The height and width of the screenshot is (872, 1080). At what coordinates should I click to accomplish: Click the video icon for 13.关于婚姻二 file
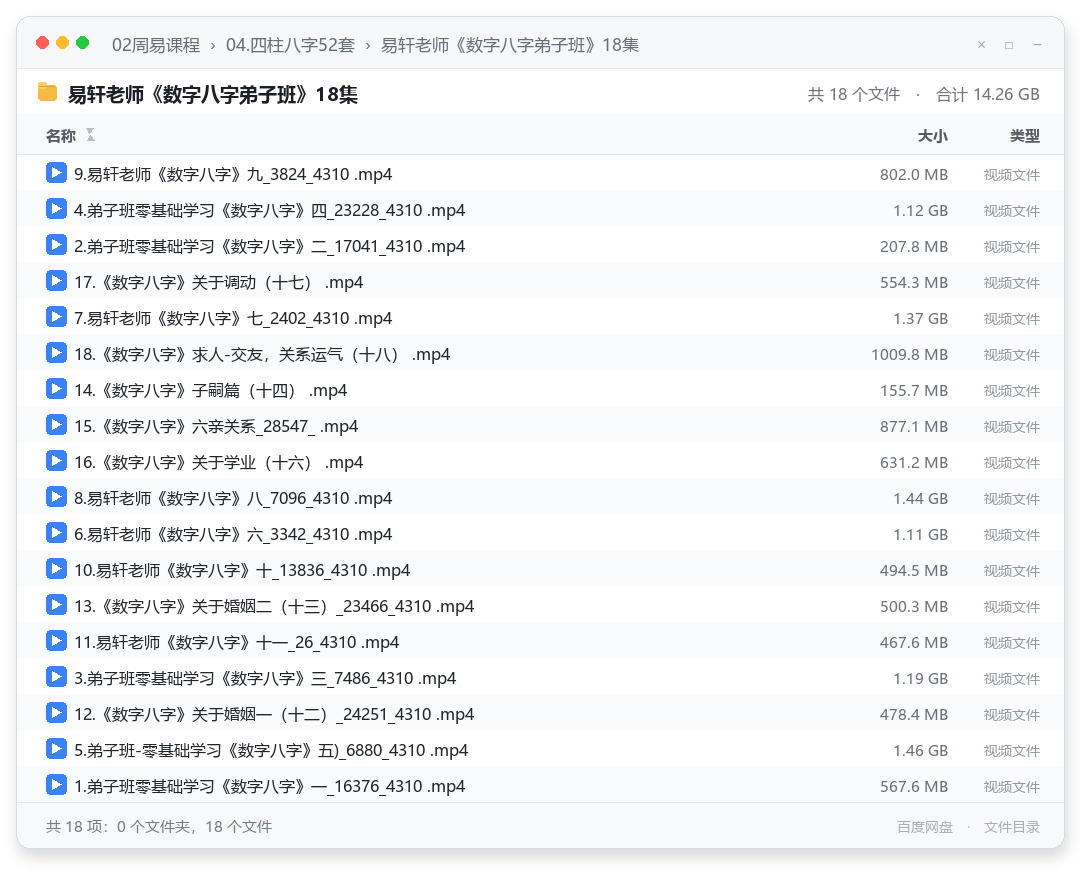(56, 605)
